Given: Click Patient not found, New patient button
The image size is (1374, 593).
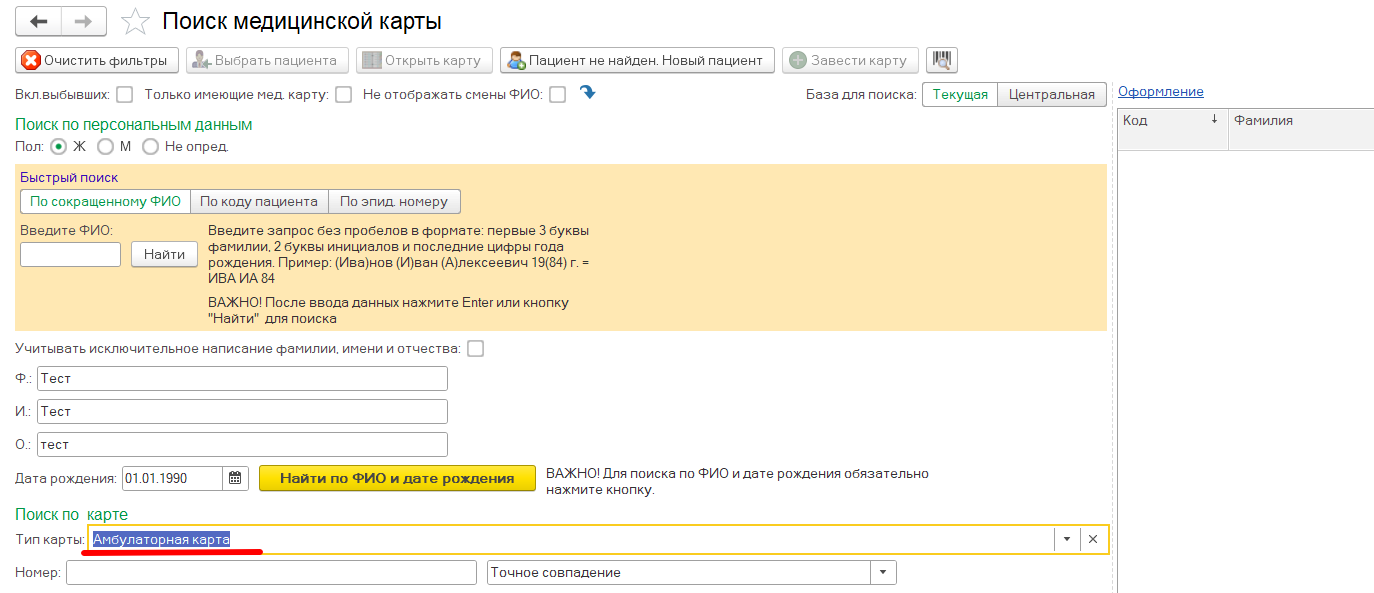Looking at the screenshot, I should 637,60.
